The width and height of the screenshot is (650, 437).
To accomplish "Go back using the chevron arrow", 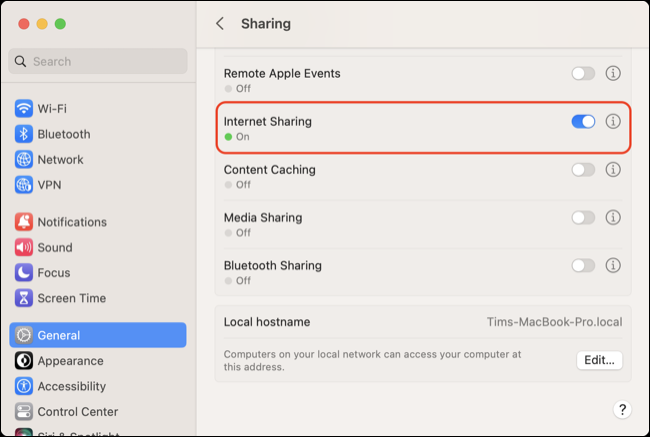I will coord(220,24).
